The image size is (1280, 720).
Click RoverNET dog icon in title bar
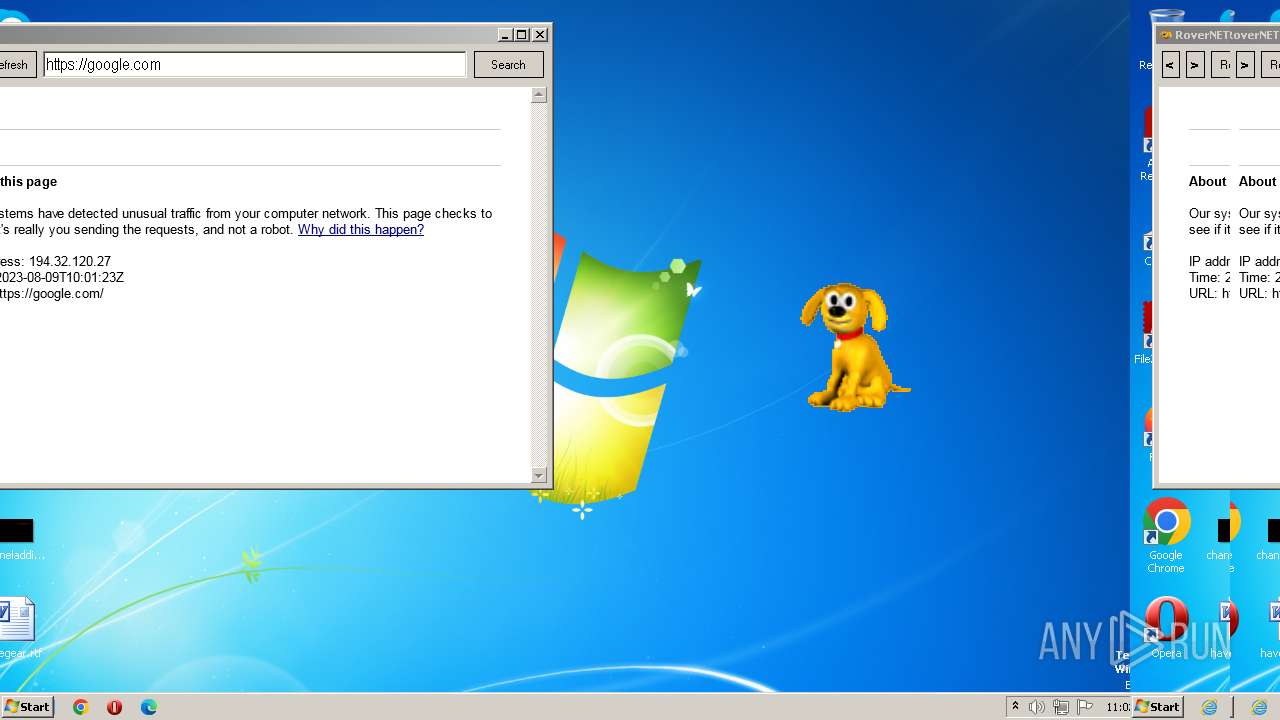[x=1166, y=35]
